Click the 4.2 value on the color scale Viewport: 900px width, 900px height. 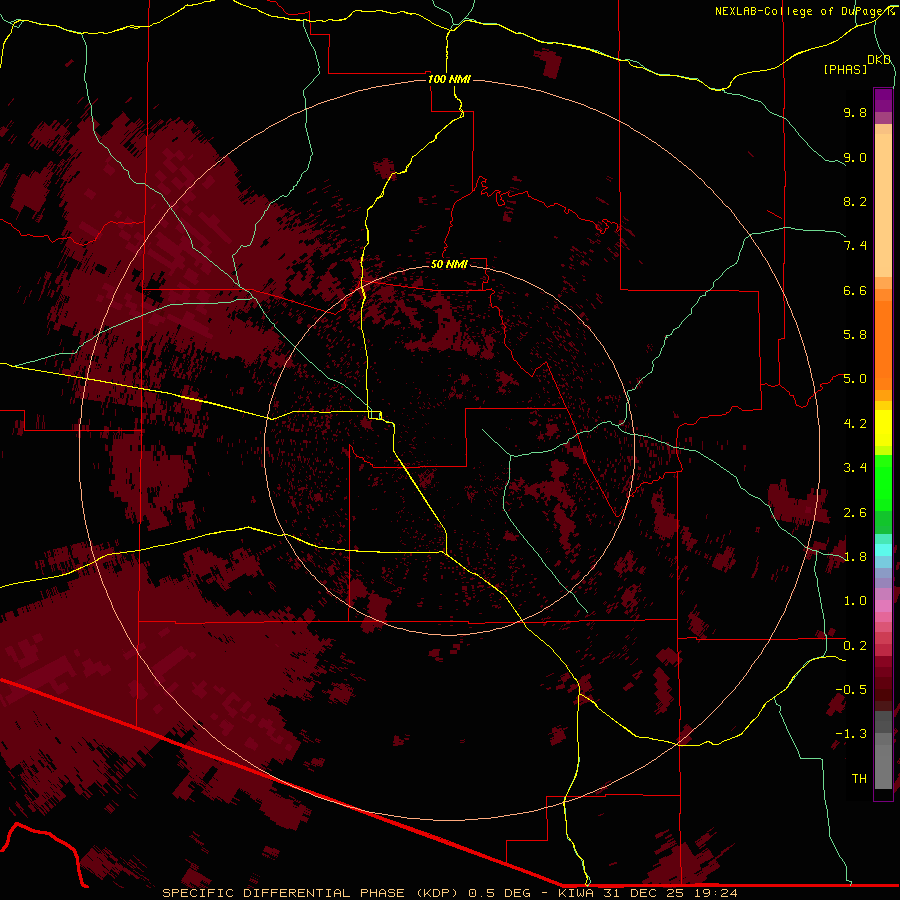click(855, 424)
